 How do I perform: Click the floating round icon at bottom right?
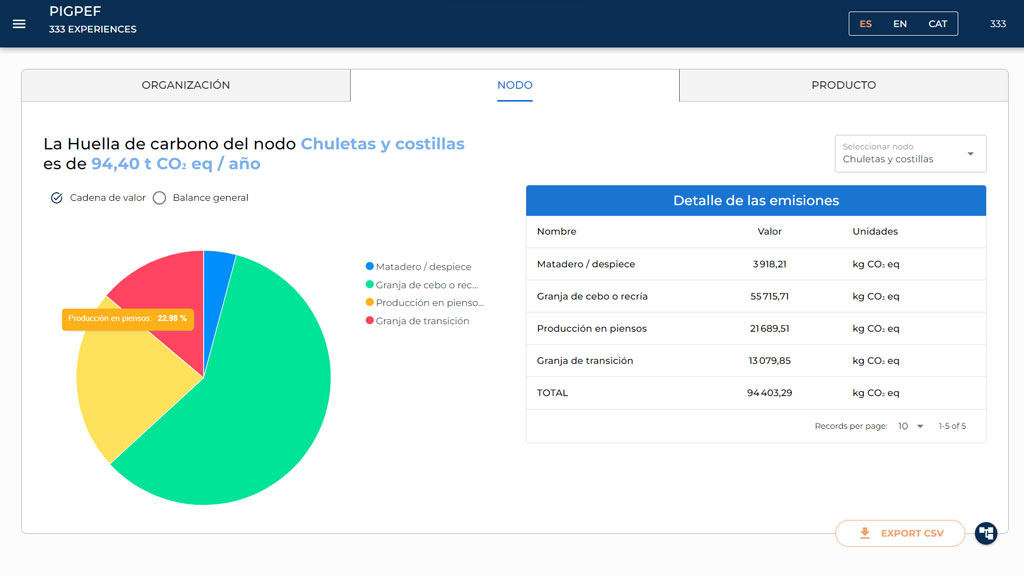[x=986, y=533]
